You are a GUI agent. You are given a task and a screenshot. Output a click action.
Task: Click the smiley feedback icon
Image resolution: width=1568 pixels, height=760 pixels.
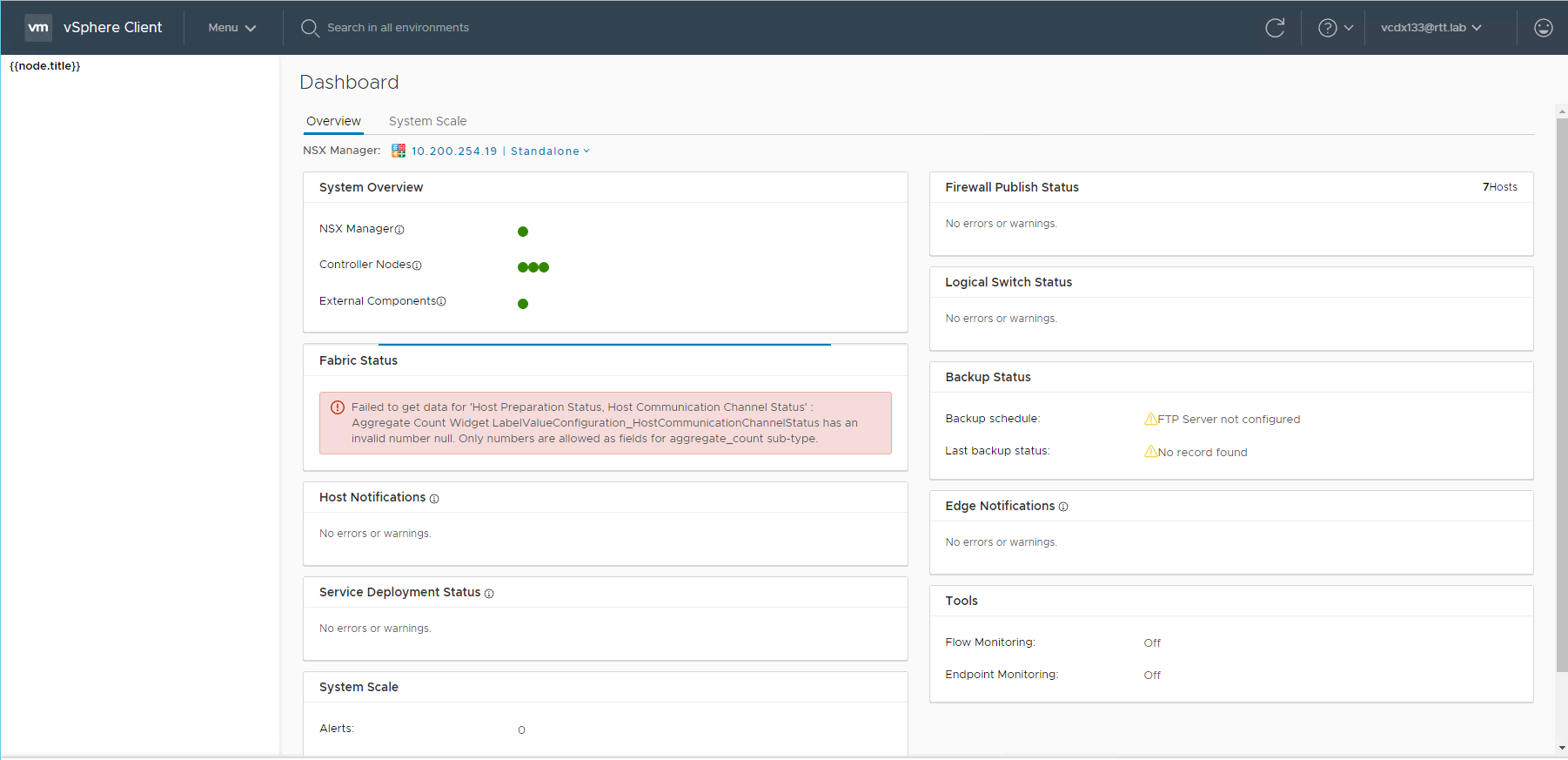click(1543, 28)
